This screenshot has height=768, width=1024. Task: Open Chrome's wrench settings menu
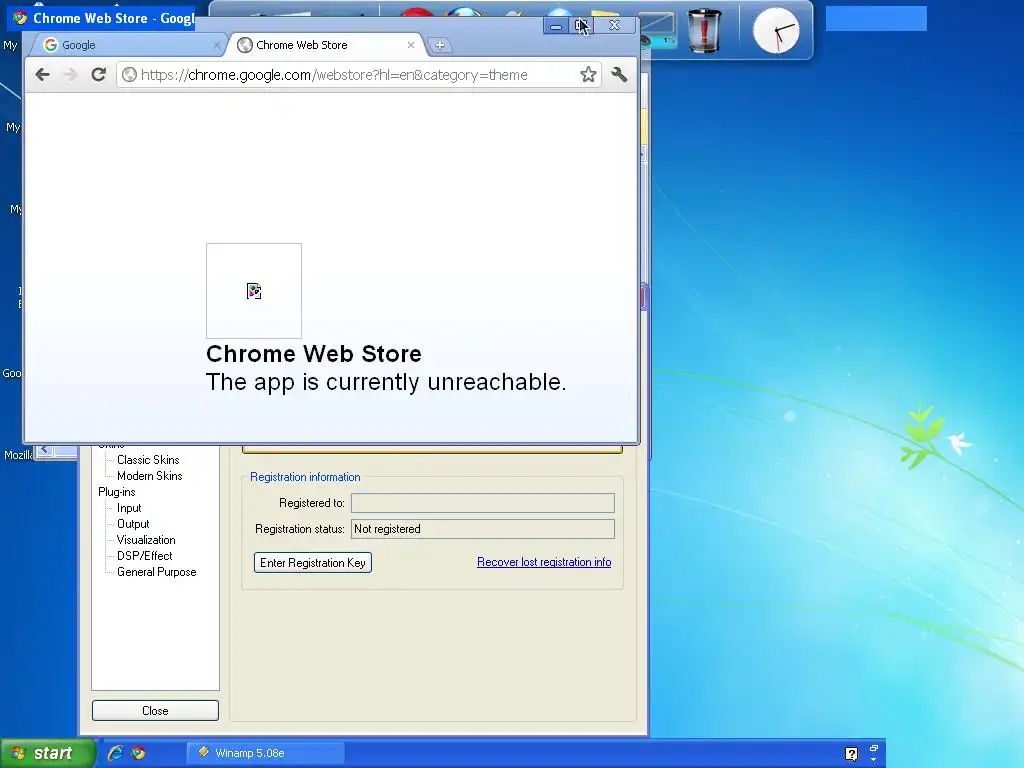point(619,74)
